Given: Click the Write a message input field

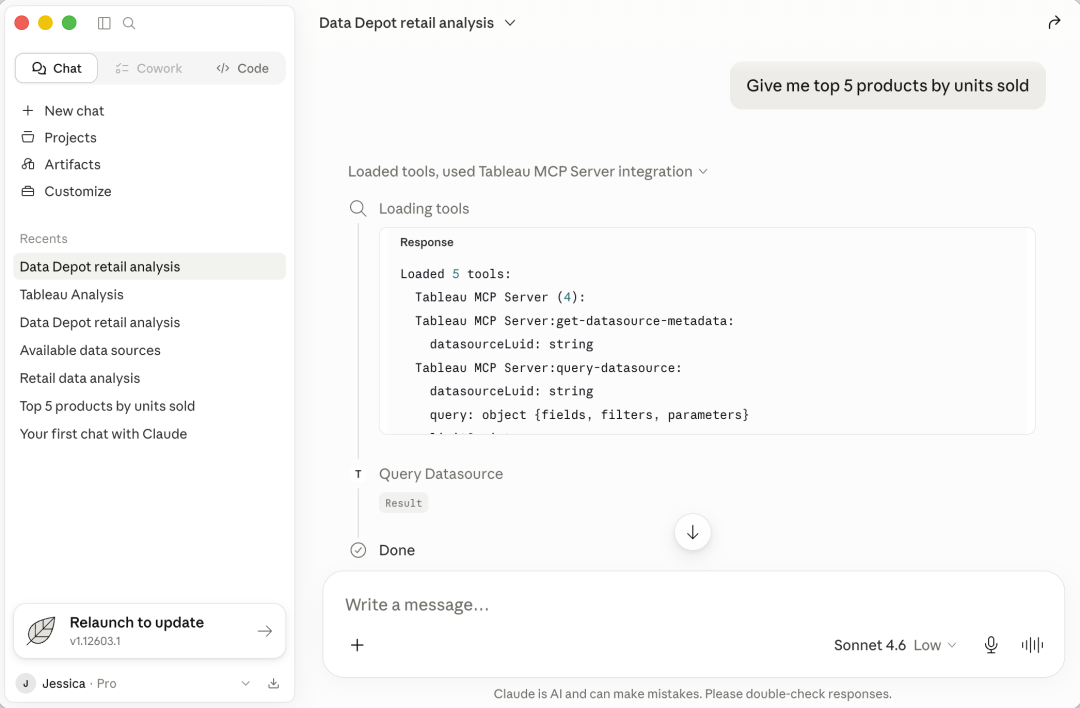Looking at the screenshot, I should pos(692,605).
